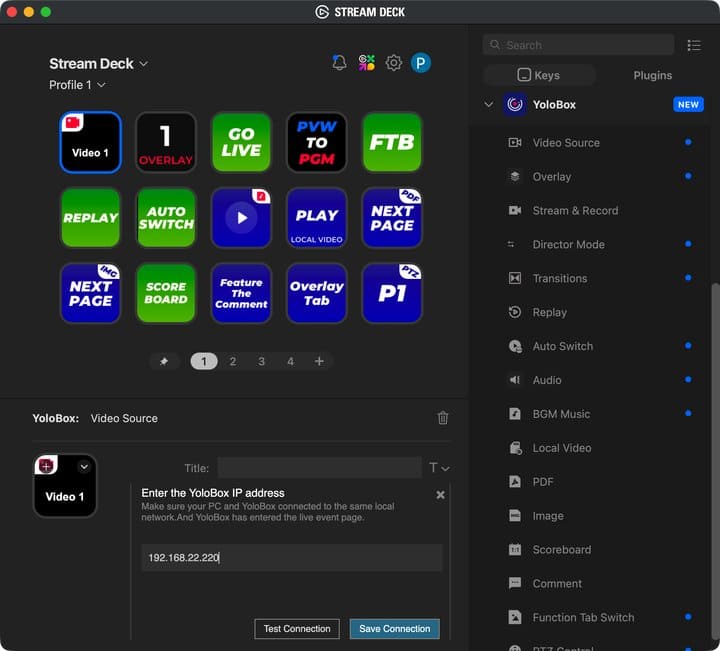Select the 1 OVERLAY key
Image resolution: width=720 pixels, height=651 pixels.
pos(166,142)
